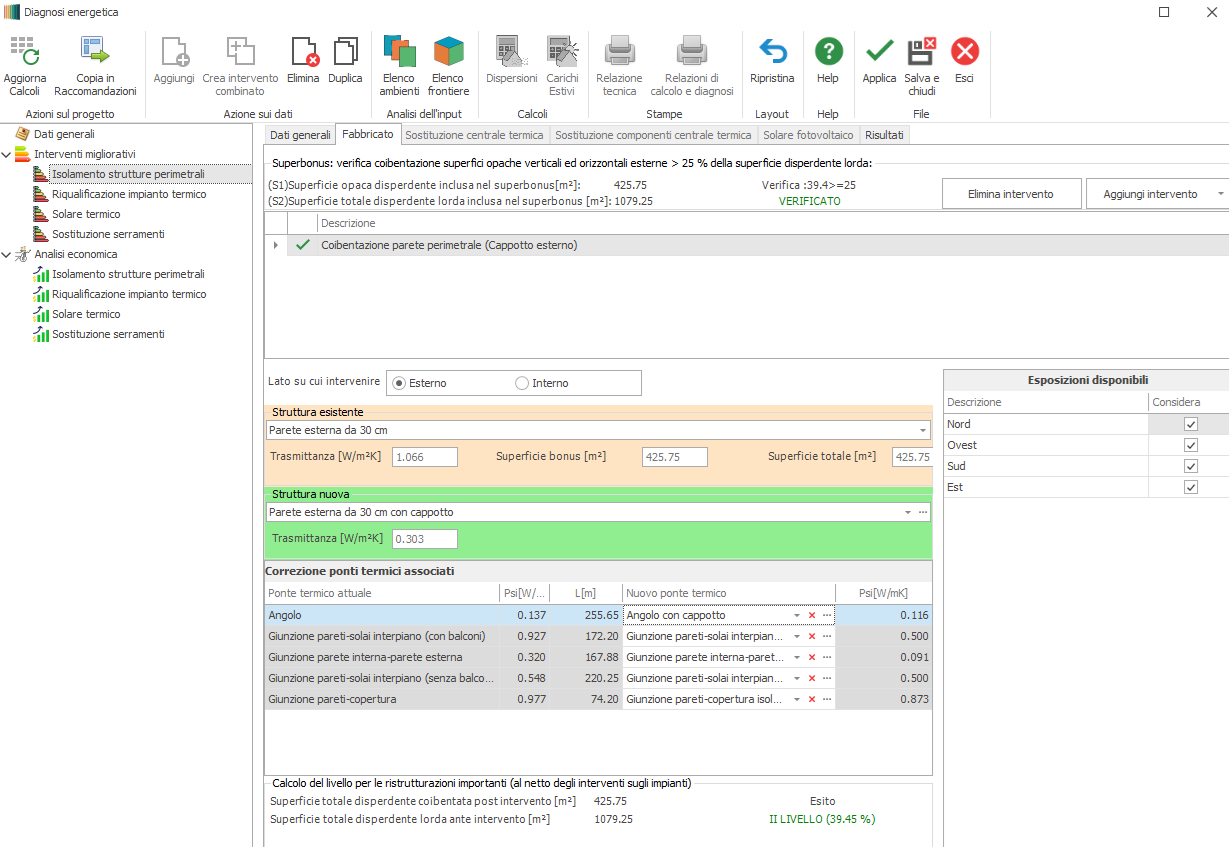Open the Struttura esistente dropdown
Viewport: 1232px width, 847px height.
tap(921, 431)
